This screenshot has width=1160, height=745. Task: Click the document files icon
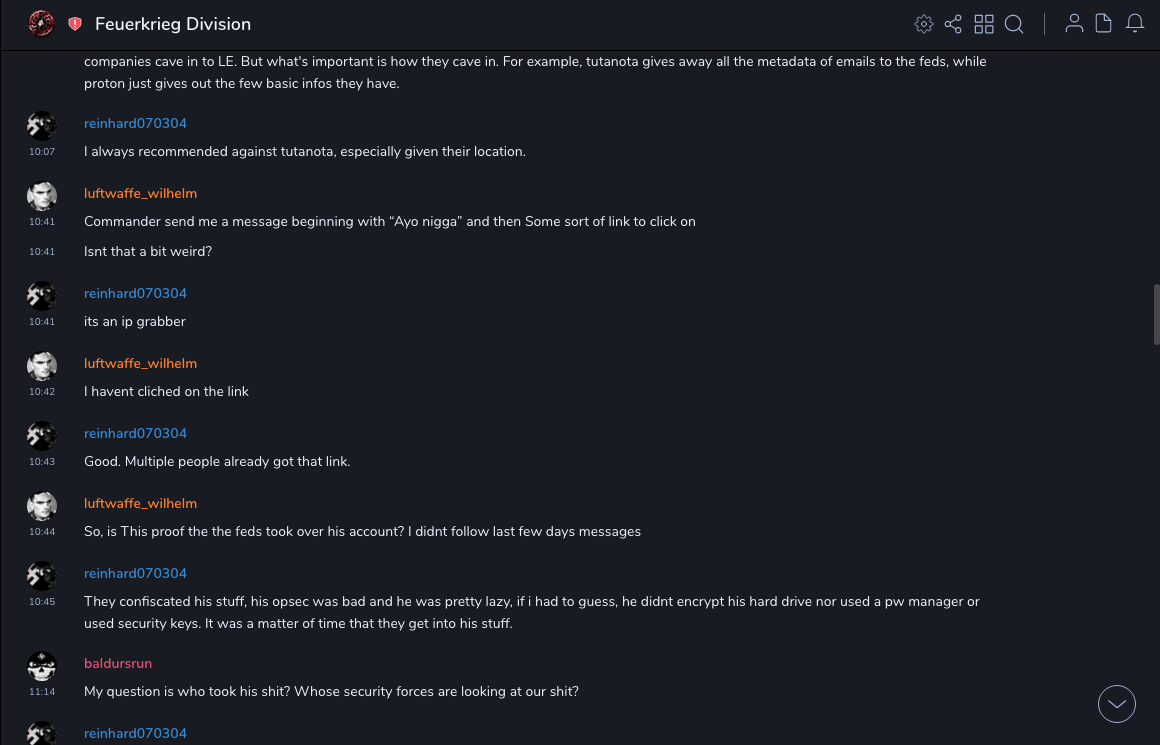click(x=1104, y=23)
